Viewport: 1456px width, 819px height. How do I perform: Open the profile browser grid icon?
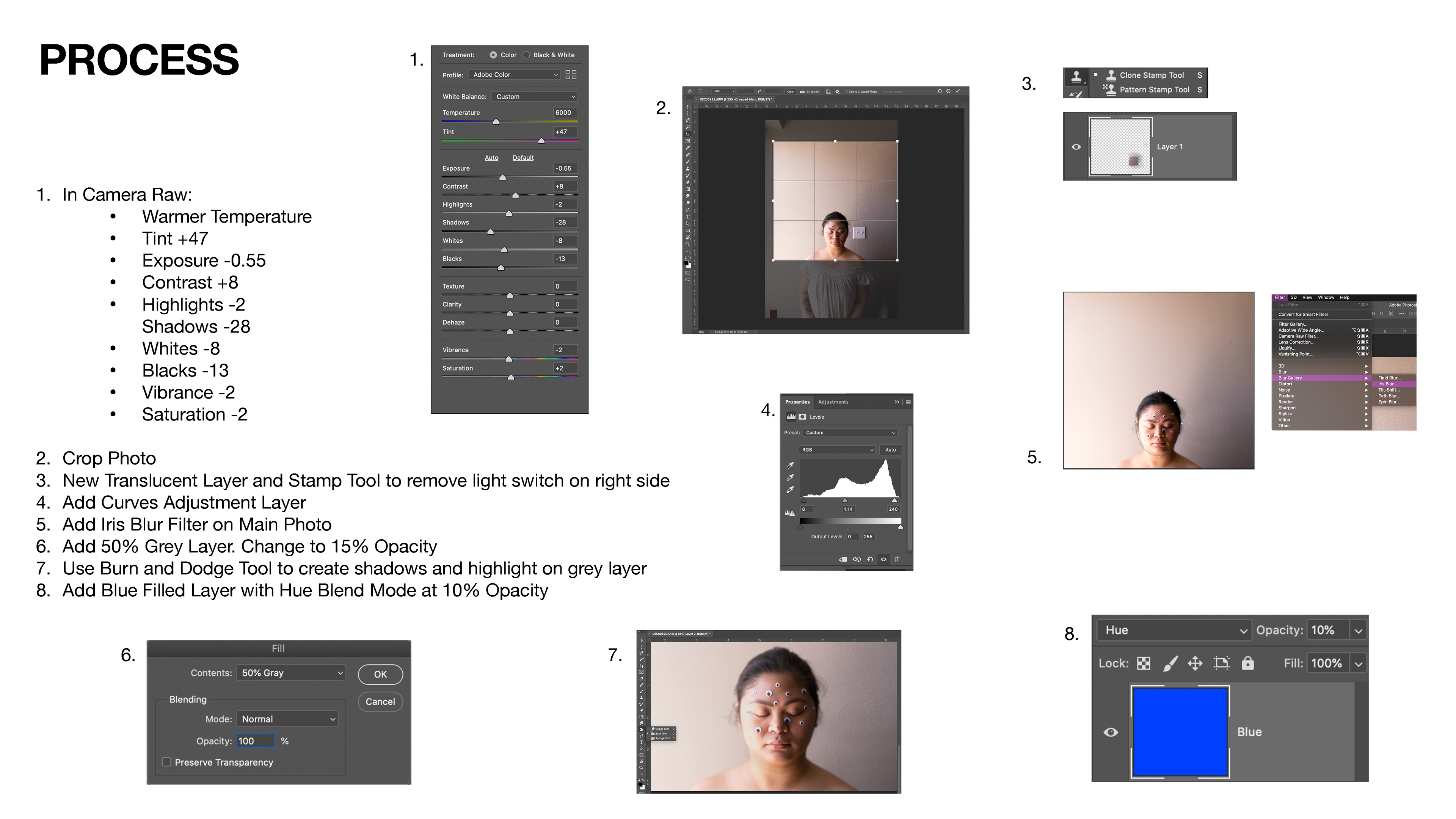click(x=571, y=75)
